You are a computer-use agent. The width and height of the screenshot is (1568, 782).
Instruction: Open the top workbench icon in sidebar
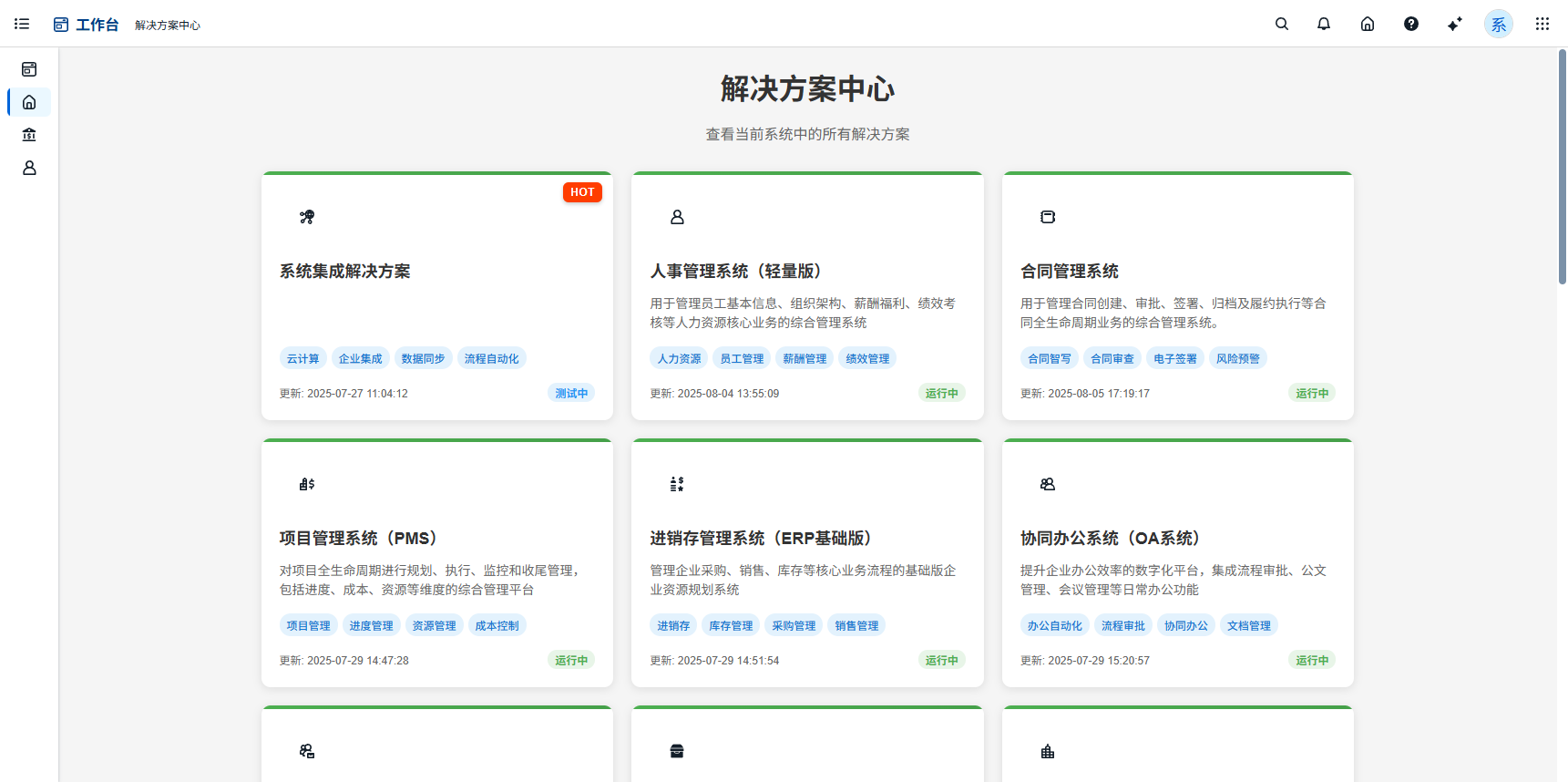(x=29, y=69)
